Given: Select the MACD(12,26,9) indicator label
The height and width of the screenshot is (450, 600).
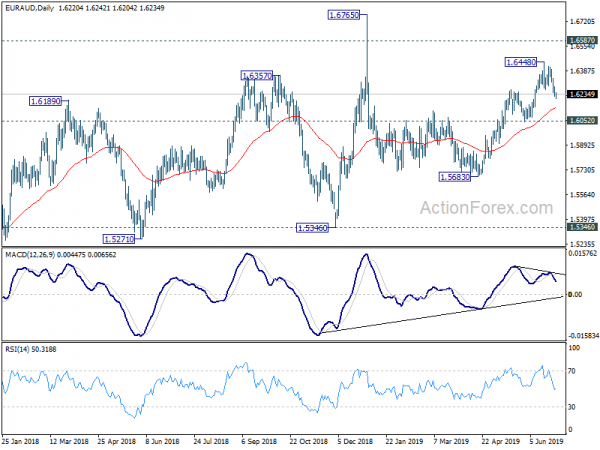Looking at the screenshot, I should click(30, 255).
